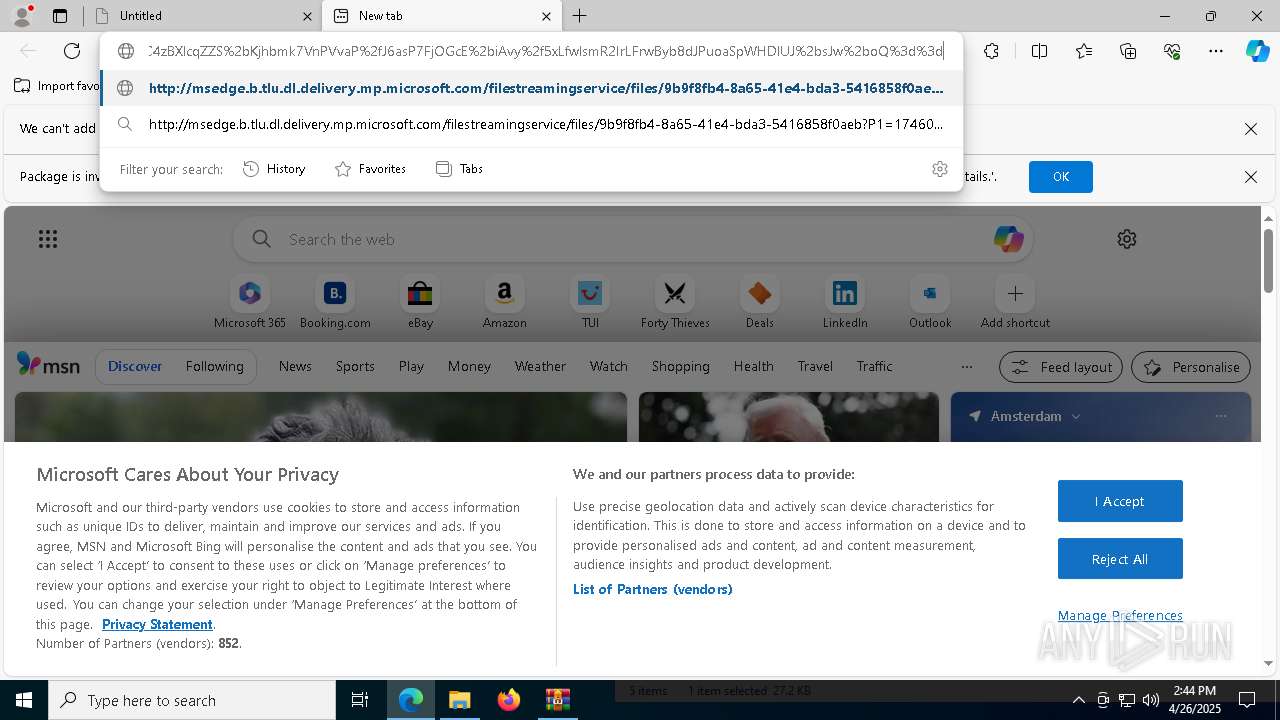Open Microsoft 365 shortcut
Viewport: 1280px width, 720px height.
[250, 303]
